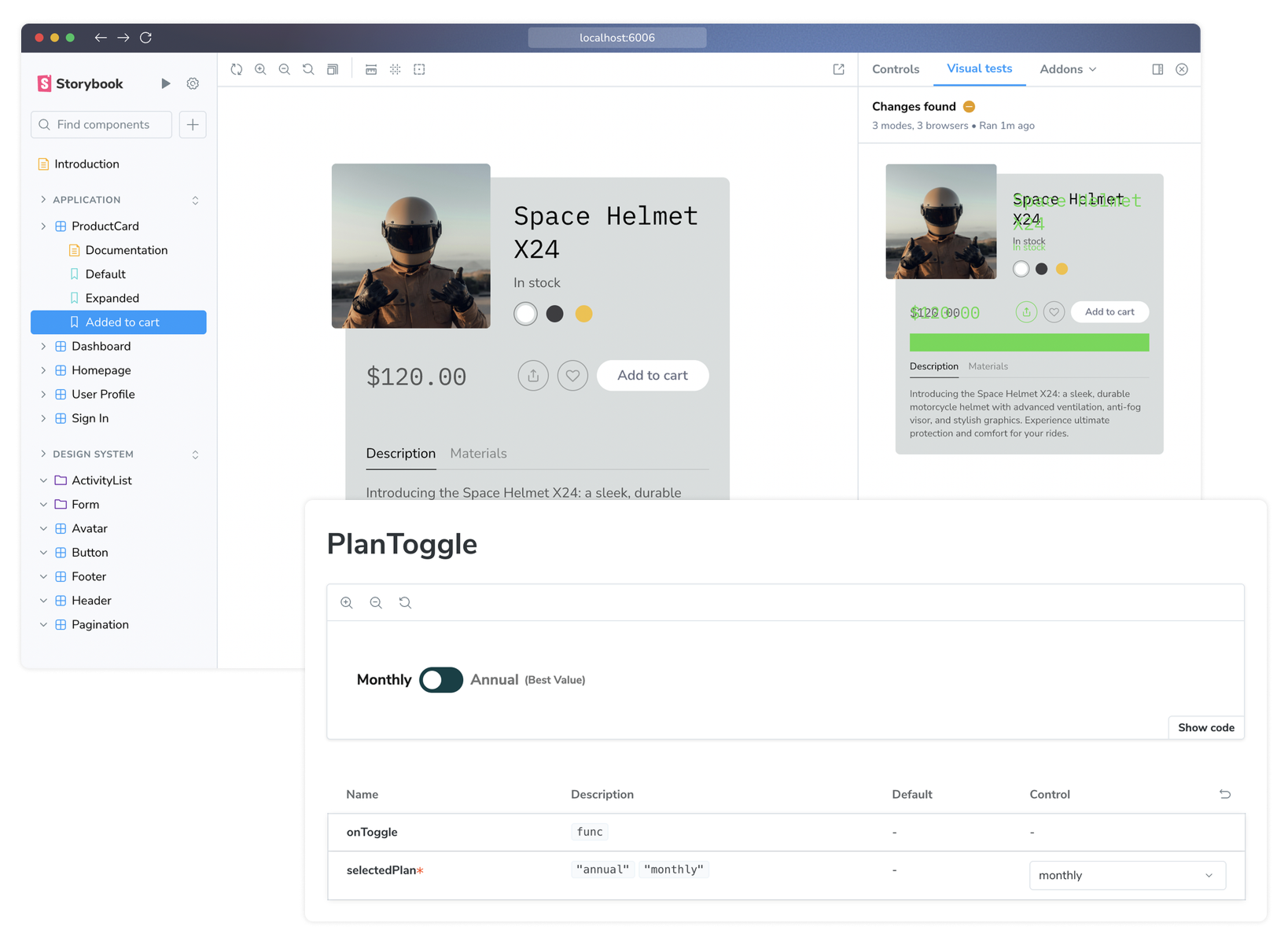
Task: Click browser forward arrow
Action: [x=123, y=38]
